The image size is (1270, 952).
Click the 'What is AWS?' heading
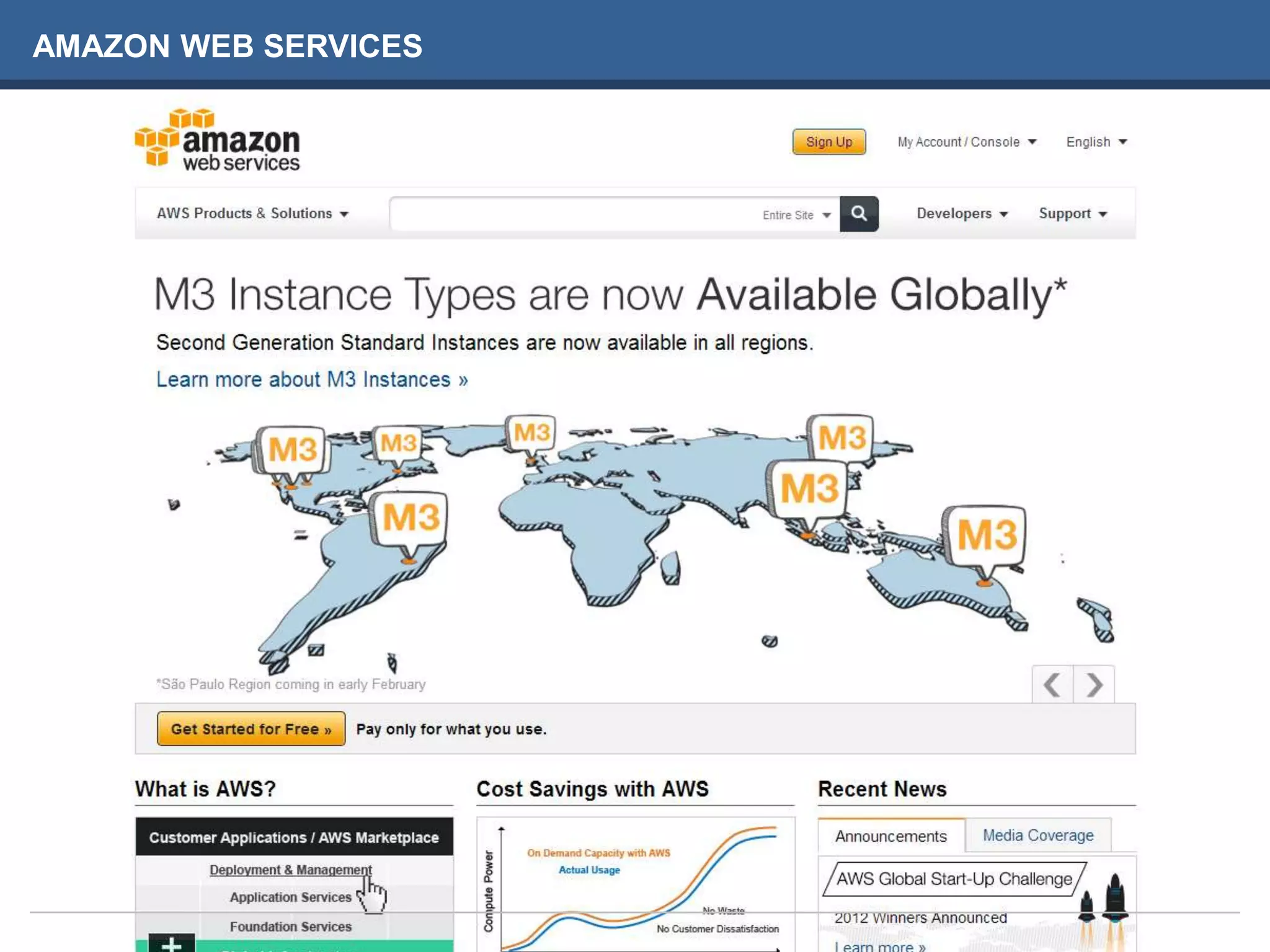pyautogui.click(x=205, y=789)
